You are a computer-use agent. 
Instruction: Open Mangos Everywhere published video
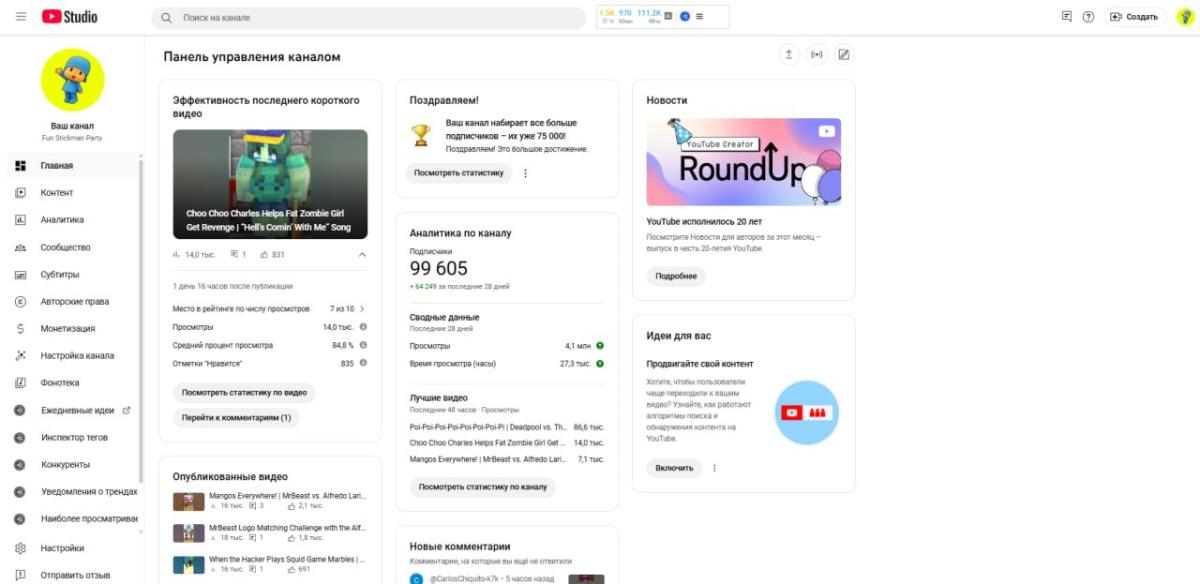click(x=270, y=500)
